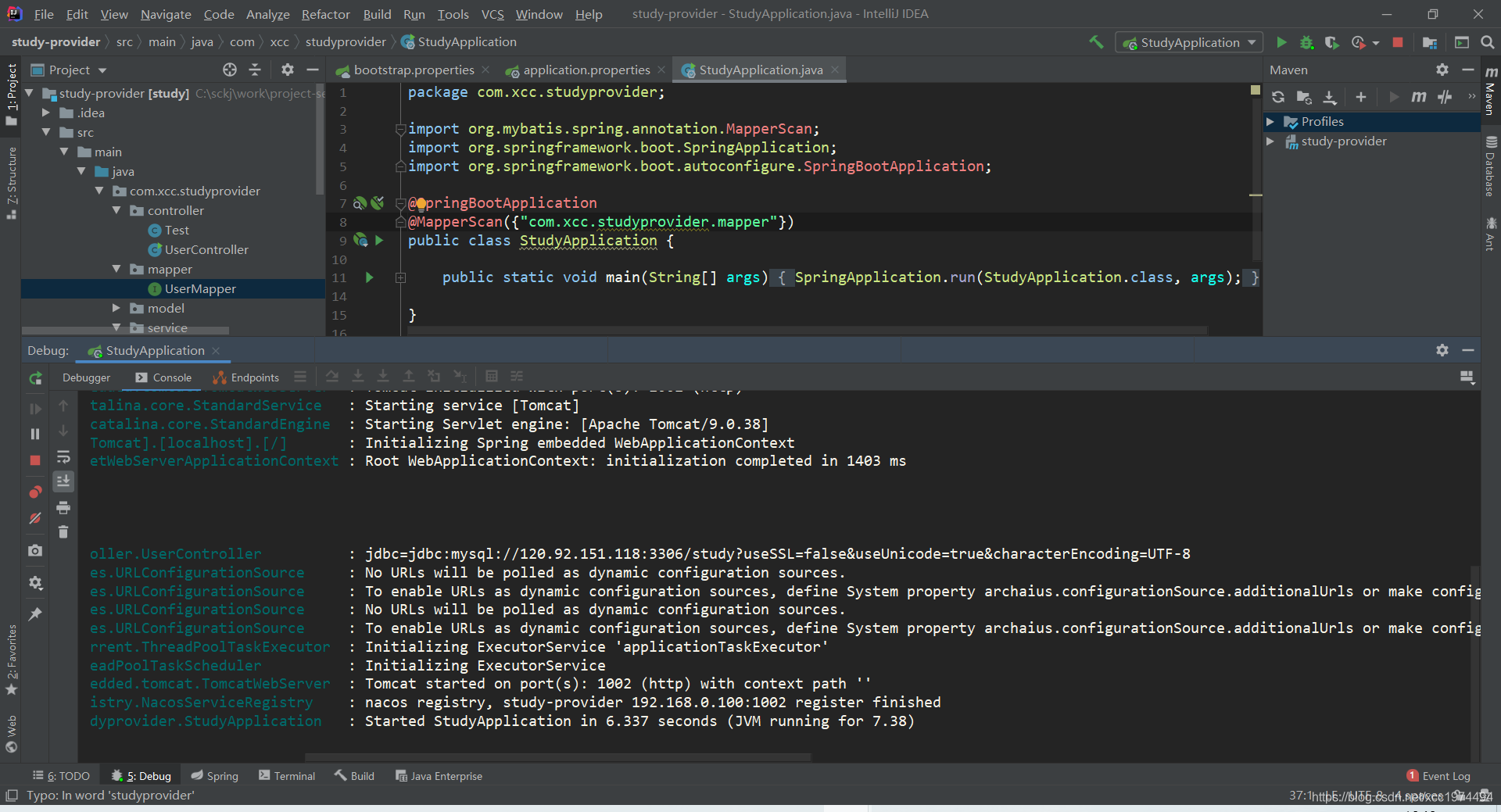Viewport: 1501px width, 812px height.
Task: Switch to the application.properties tab
Action: pos(586,70)
